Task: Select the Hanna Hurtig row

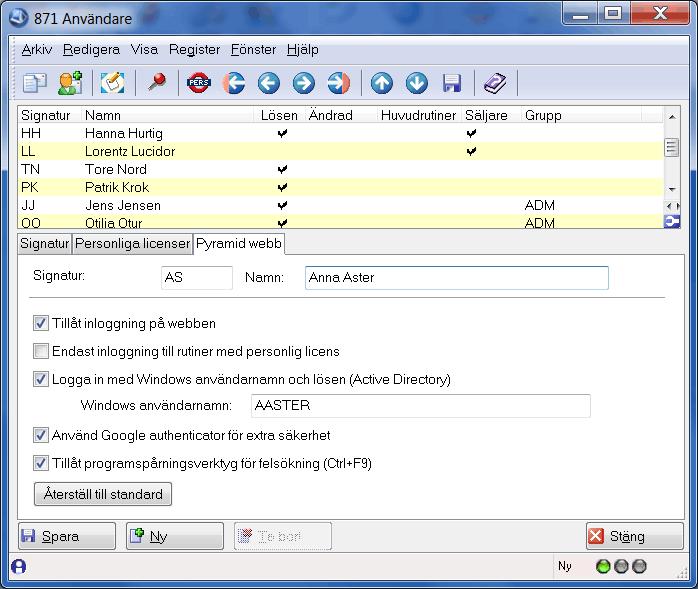Action: [x=341, y=133]
